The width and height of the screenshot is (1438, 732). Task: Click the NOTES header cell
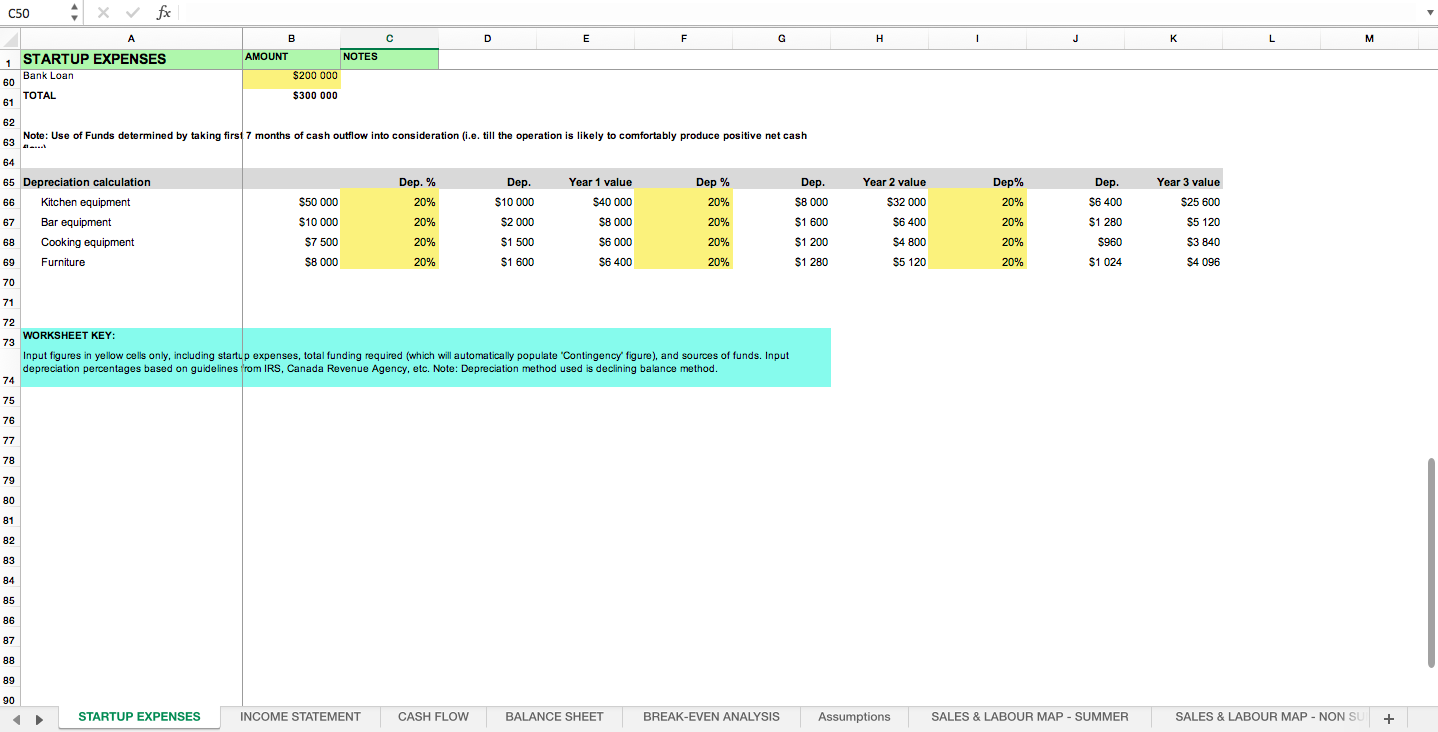click(389, 59)
